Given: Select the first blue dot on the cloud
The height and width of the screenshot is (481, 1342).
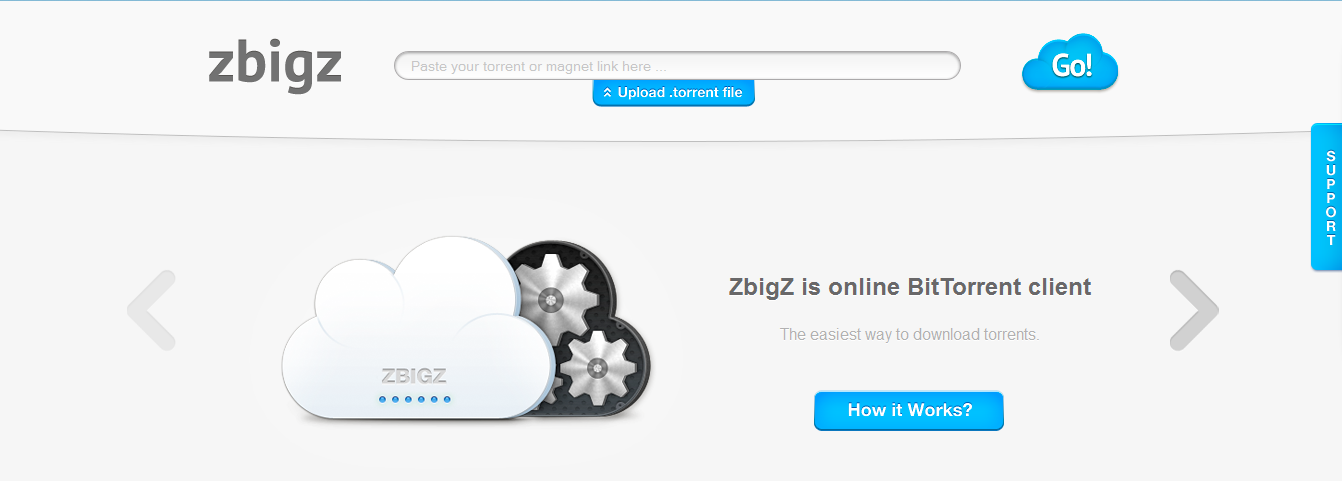Looking at the screenshot, I should [x=382, y=400].
